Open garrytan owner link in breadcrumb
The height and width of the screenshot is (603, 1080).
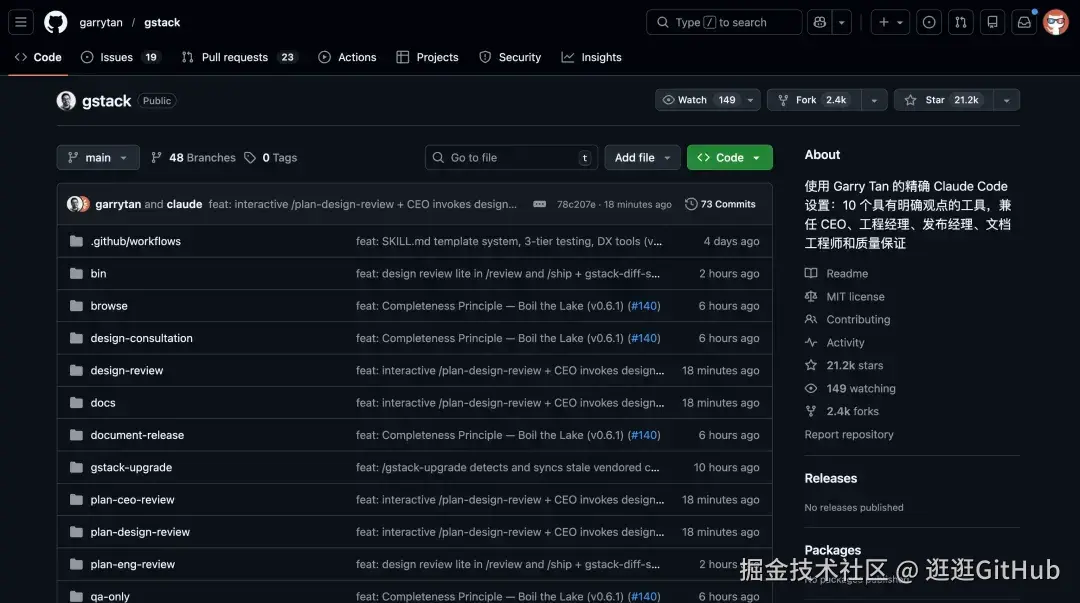point(101,22)
